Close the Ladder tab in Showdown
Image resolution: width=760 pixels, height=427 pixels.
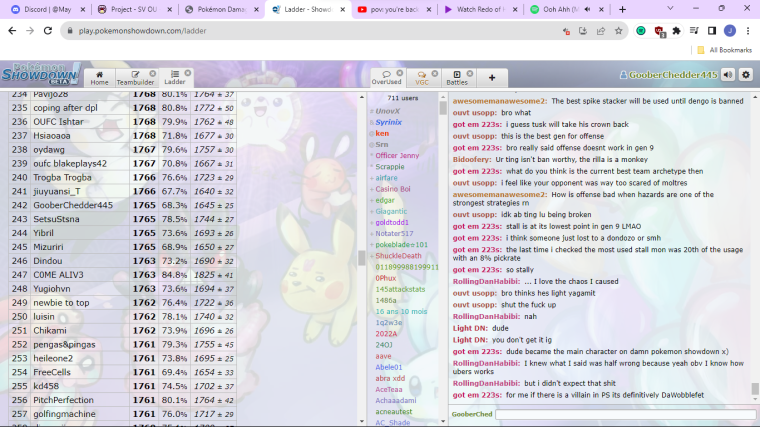click(188, 73)
